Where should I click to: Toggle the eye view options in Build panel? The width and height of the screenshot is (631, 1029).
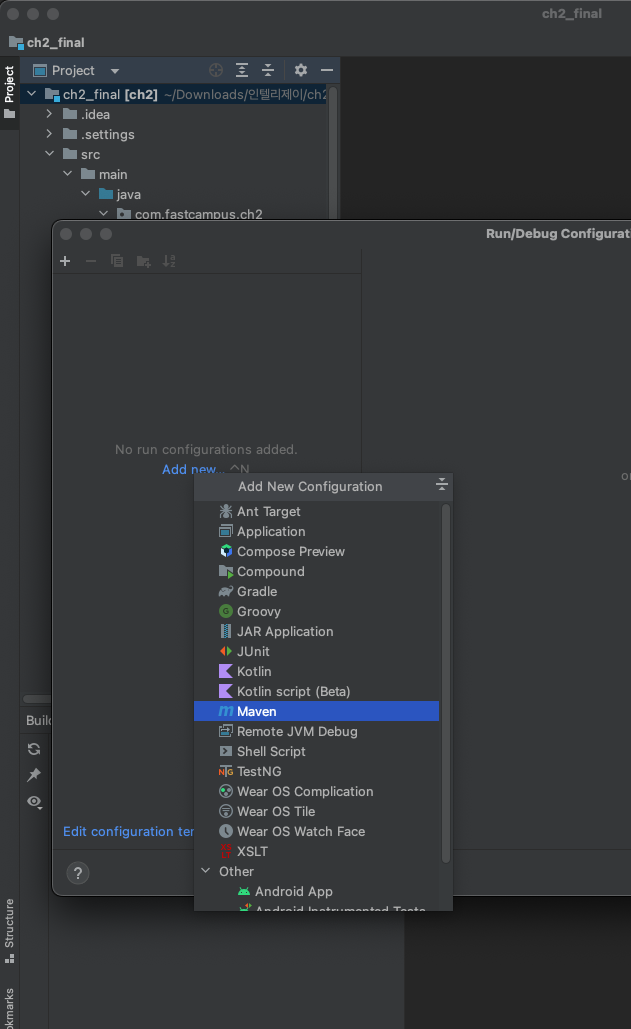34,802
